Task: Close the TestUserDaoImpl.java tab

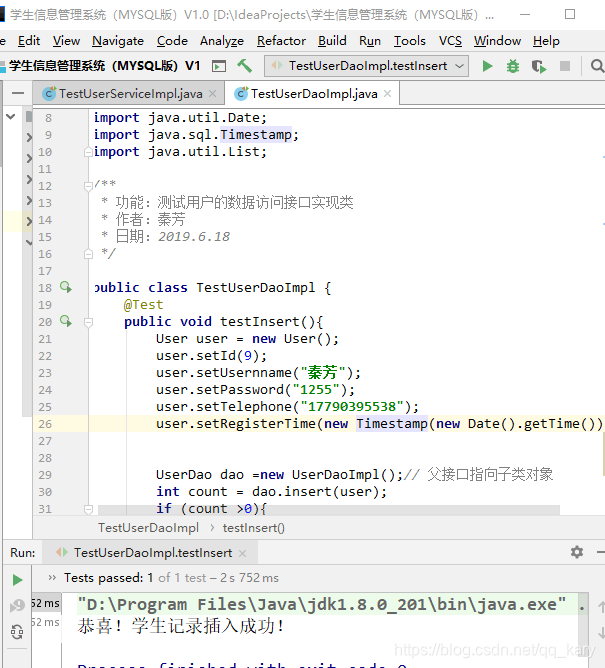Action: click(x=387, y=94)
